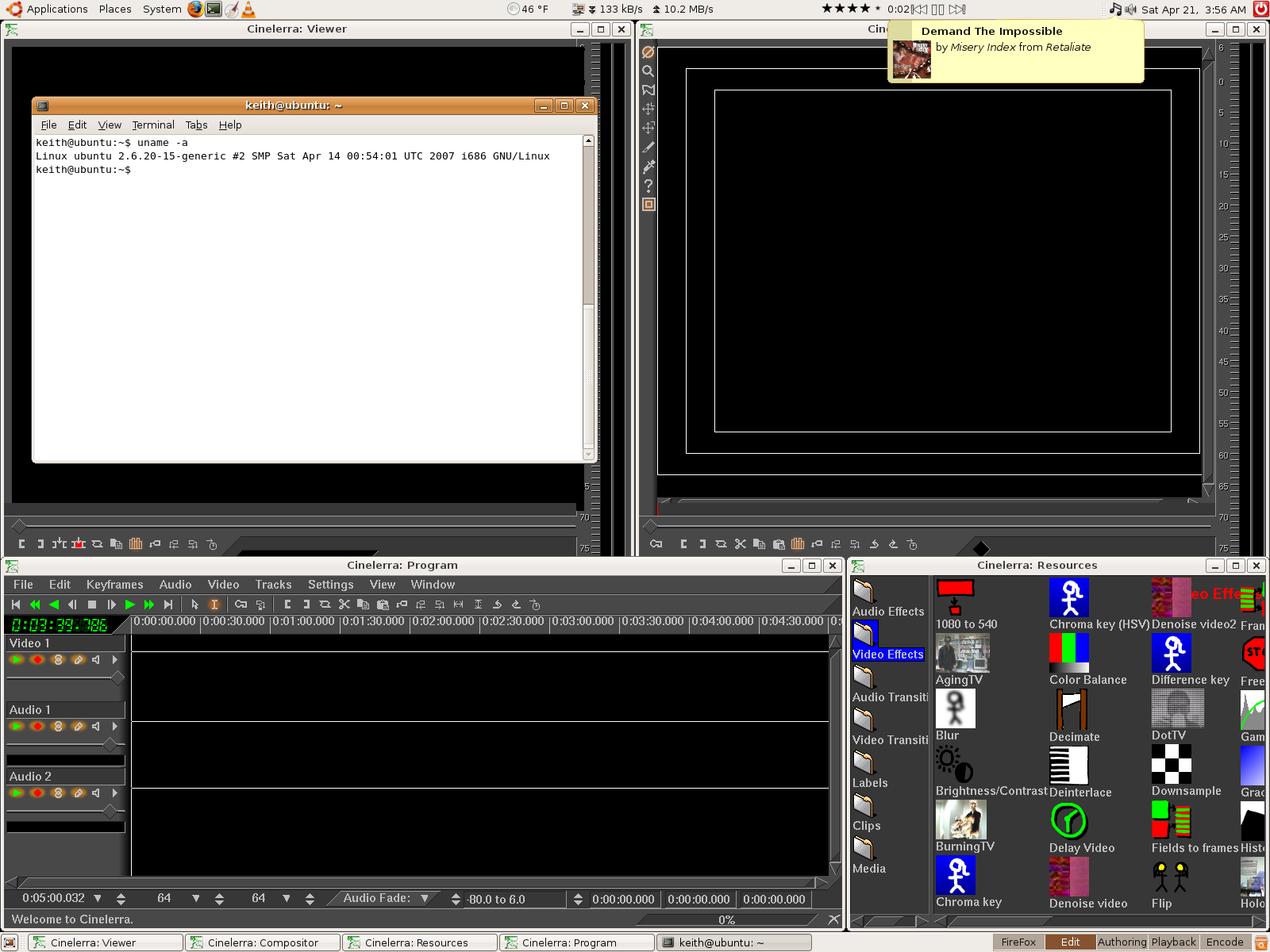The image size is (1270, 952).
Task: Open the timeline length 0:05:00.032 dropdown
Action: point(98,899)
